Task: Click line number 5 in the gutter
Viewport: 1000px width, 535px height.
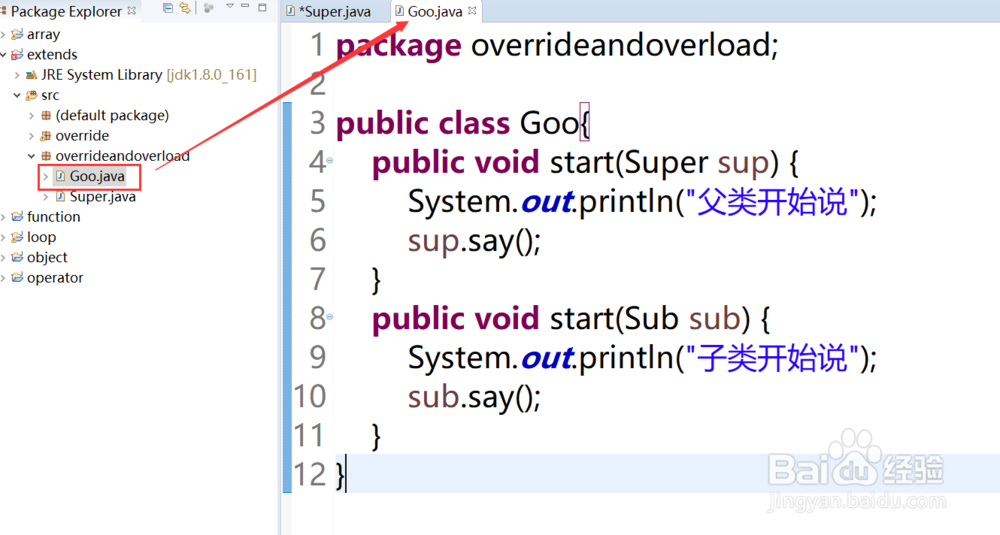Action: tap(318, 202)
